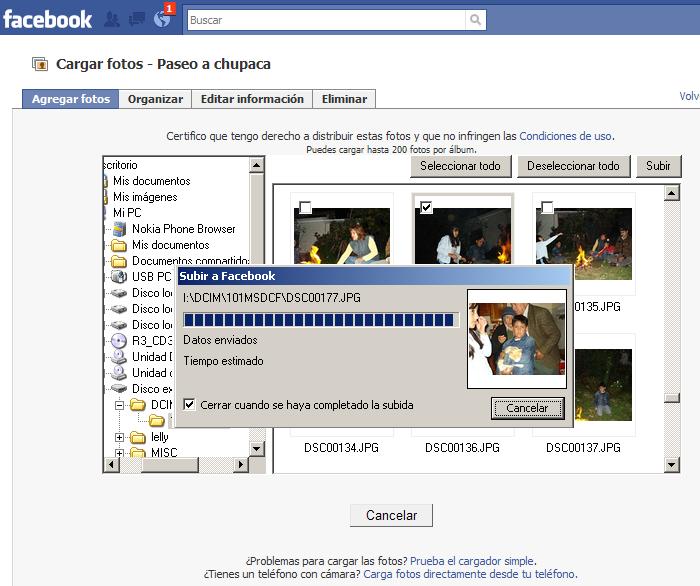Open the notifications globe icon
700x586 pixels.
tap(162, 19)
